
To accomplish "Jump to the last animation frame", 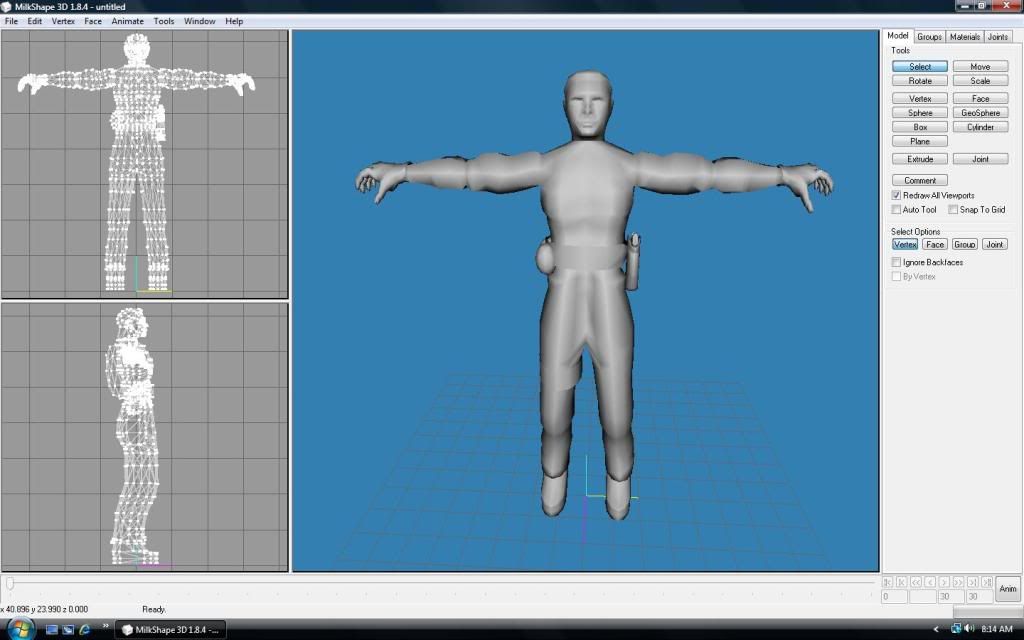I will (987, 582).
